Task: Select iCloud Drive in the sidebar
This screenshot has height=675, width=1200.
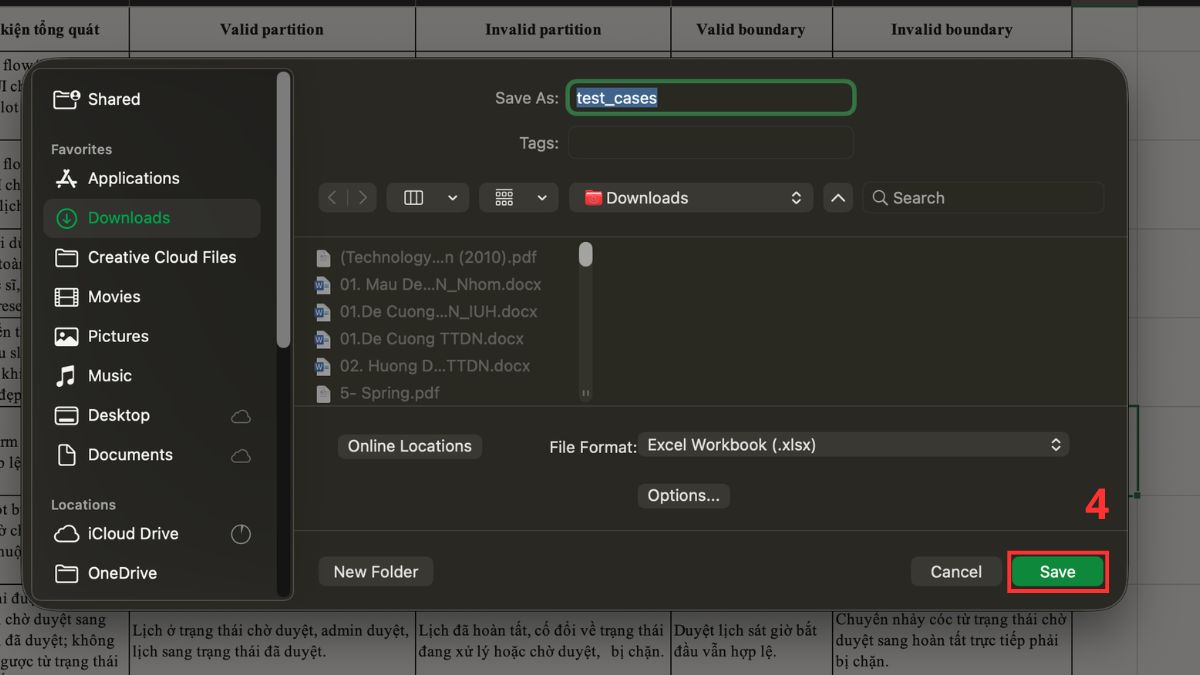Action: pos(152,534)
